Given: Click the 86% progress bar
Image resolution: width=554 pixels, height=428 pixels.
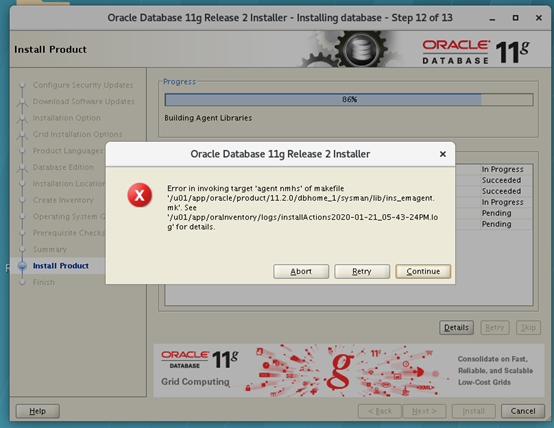Looking at the screenshot, I should click(x=349, y=100).
